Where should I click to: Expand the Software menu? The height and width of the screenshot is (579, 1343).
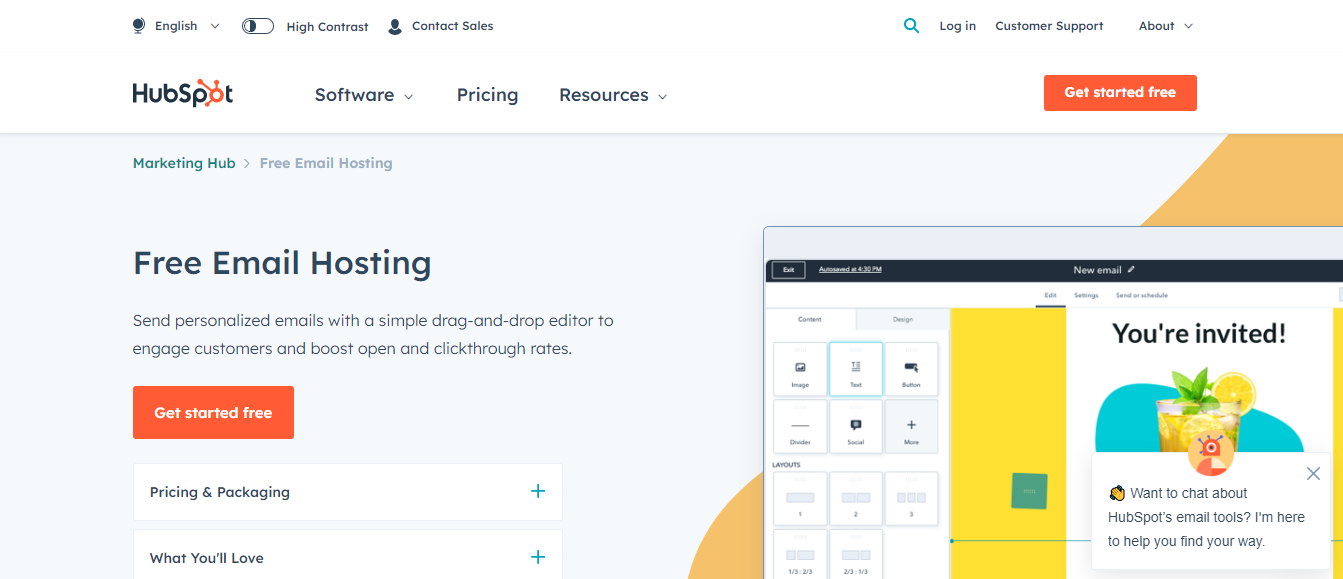point(364,95)
